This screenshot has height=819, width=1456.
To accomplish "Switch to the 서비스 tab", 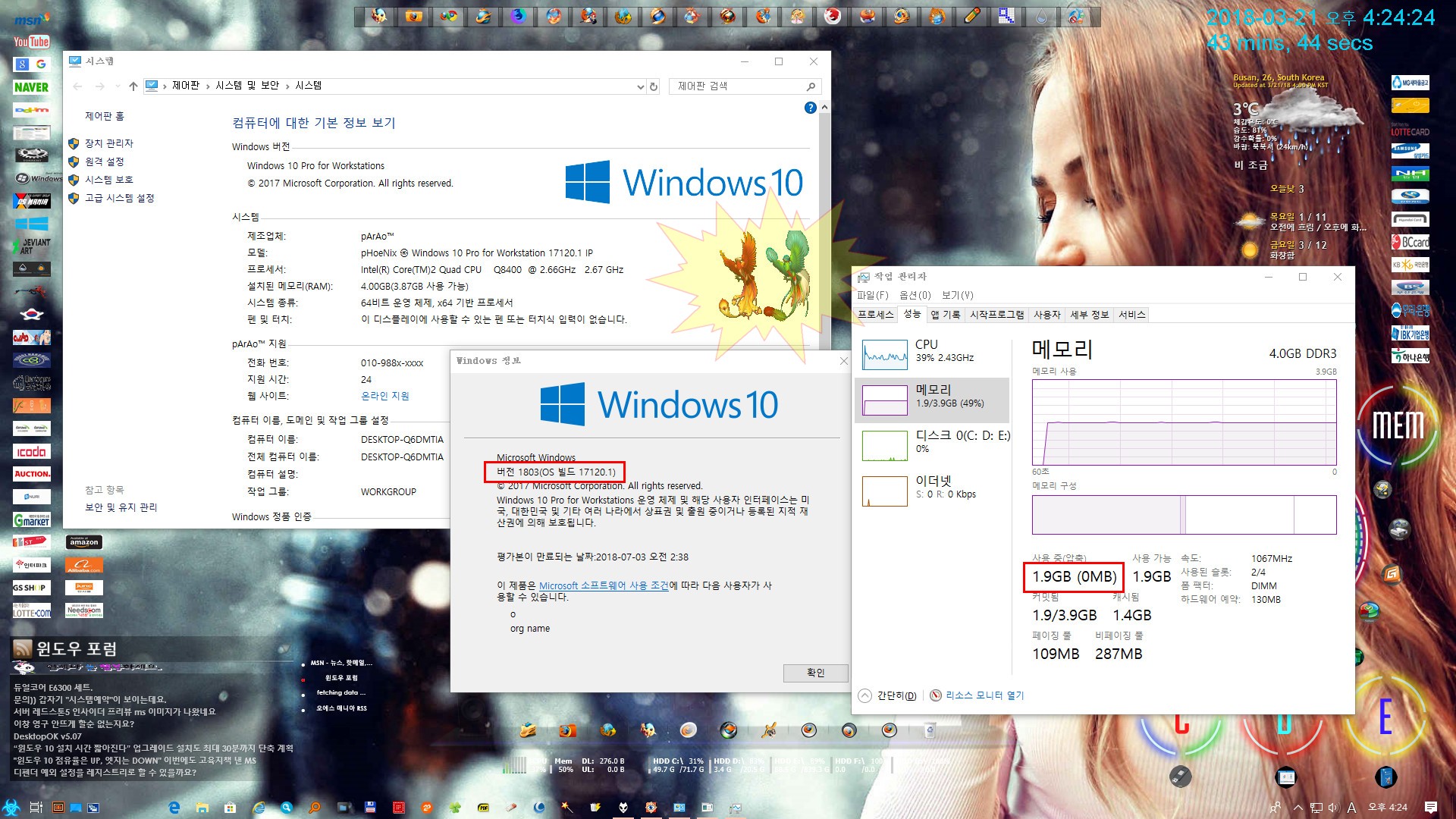I will click(x=1131, y=315).
